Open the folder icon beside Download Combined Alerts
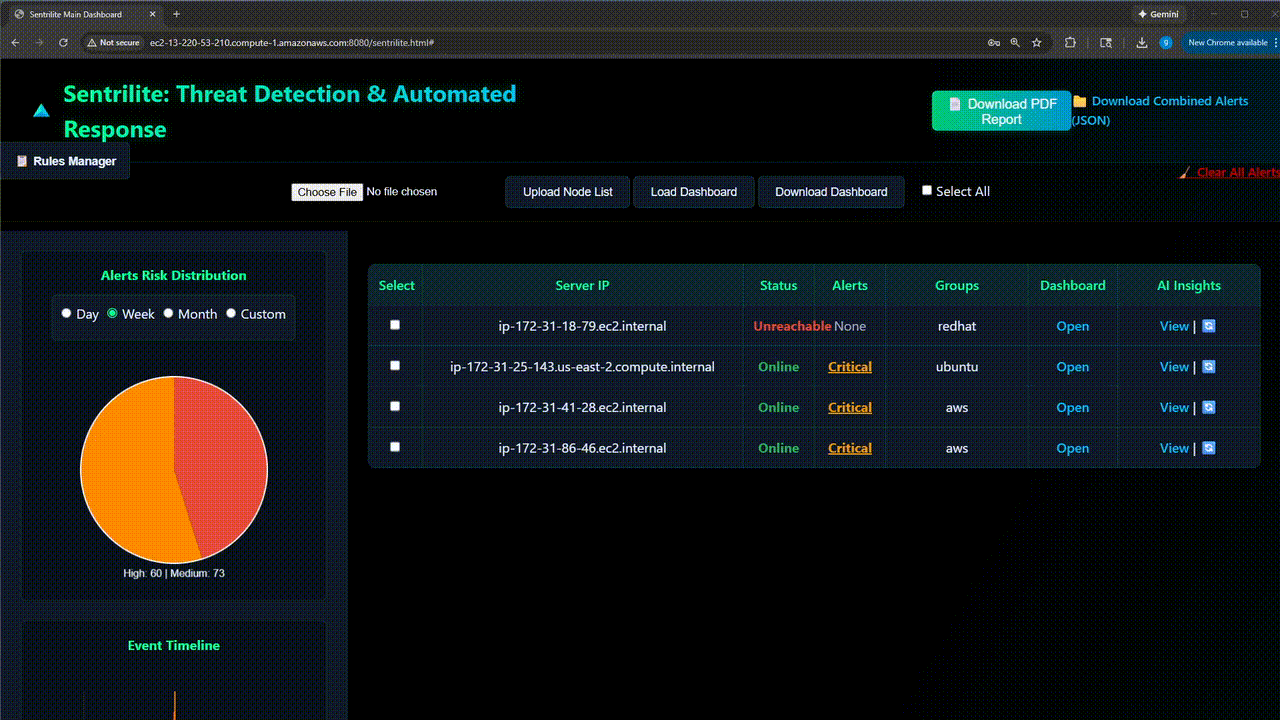This screenshot has height=720, width=1280. click(1080, 101)
